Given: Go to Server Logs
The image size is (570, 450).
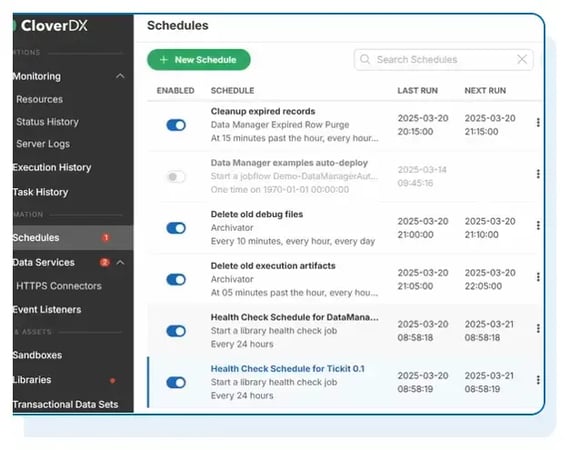Looking at the screenshot, I should (x=43, y=144).
